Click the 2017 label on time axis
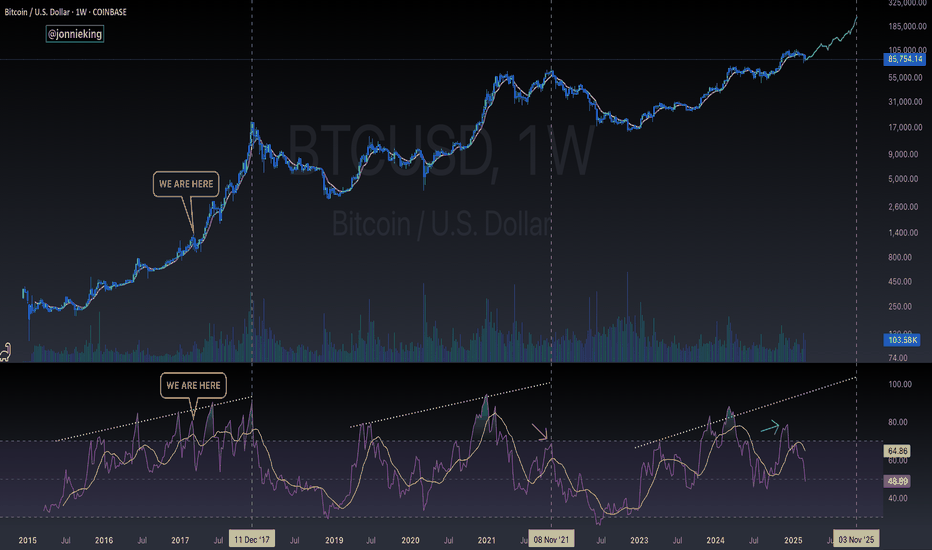 pyautogui.click(x=180, y=540)
